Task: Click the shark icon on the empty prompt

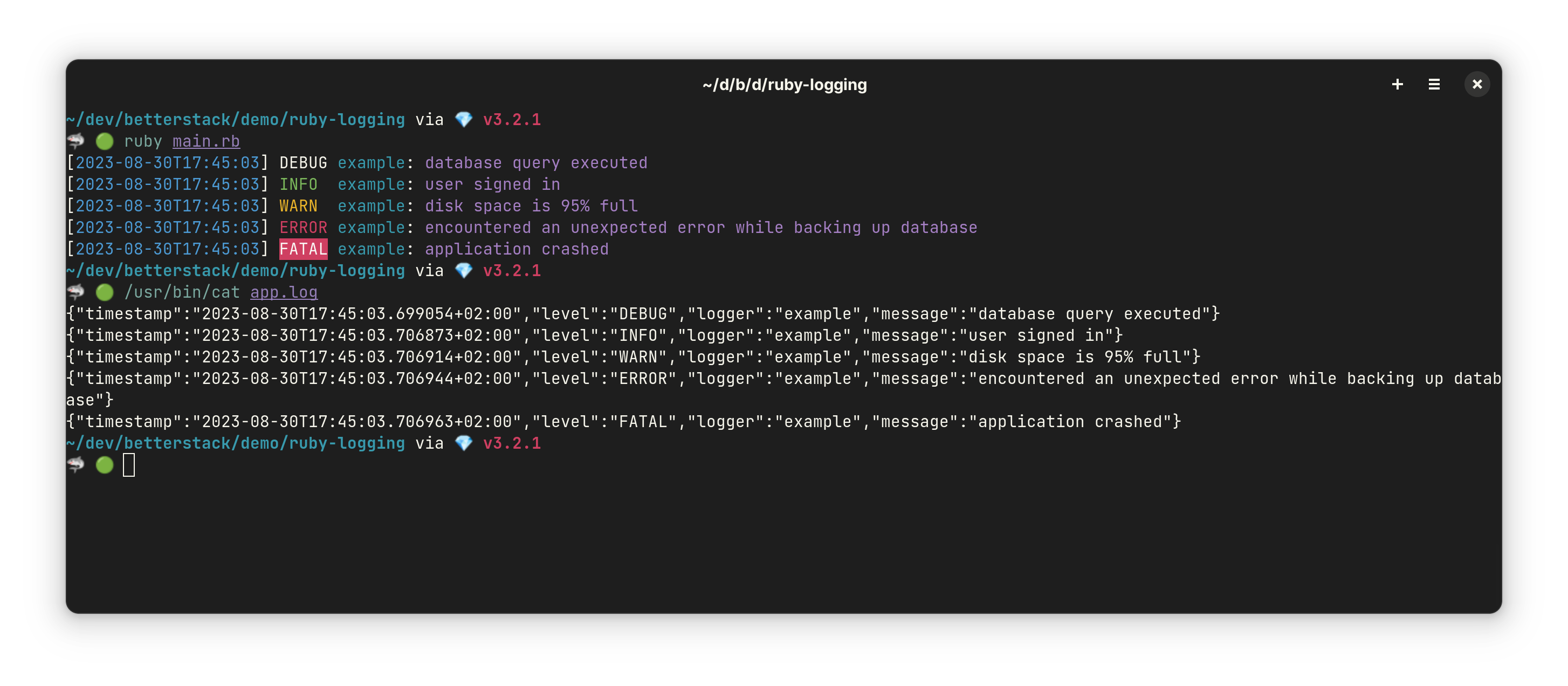Action: pyautogui.click(x=75, y=465)
